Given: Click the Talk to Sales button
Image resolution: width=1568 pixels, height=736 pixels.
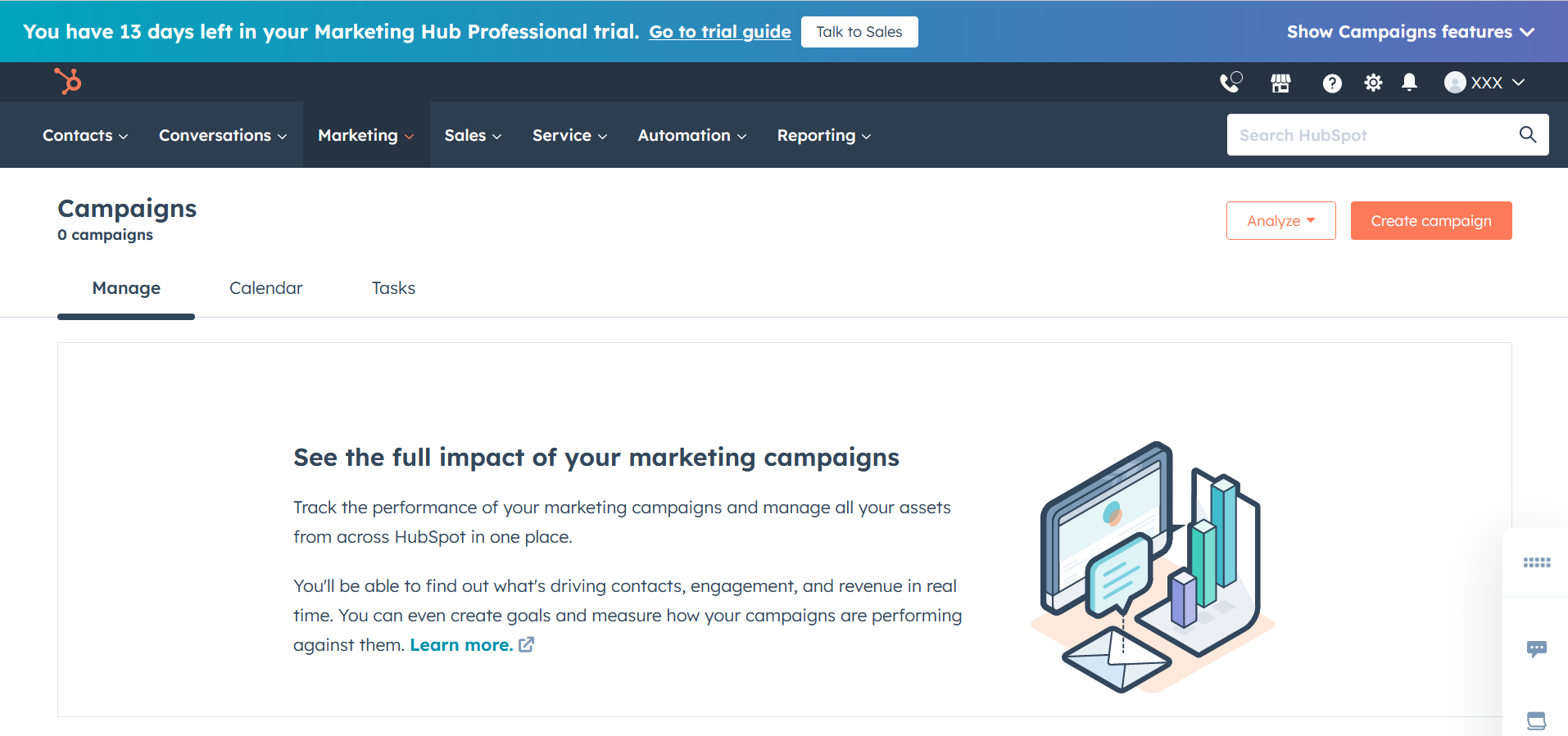Looking at the screenshot, I should coord(859,32).
